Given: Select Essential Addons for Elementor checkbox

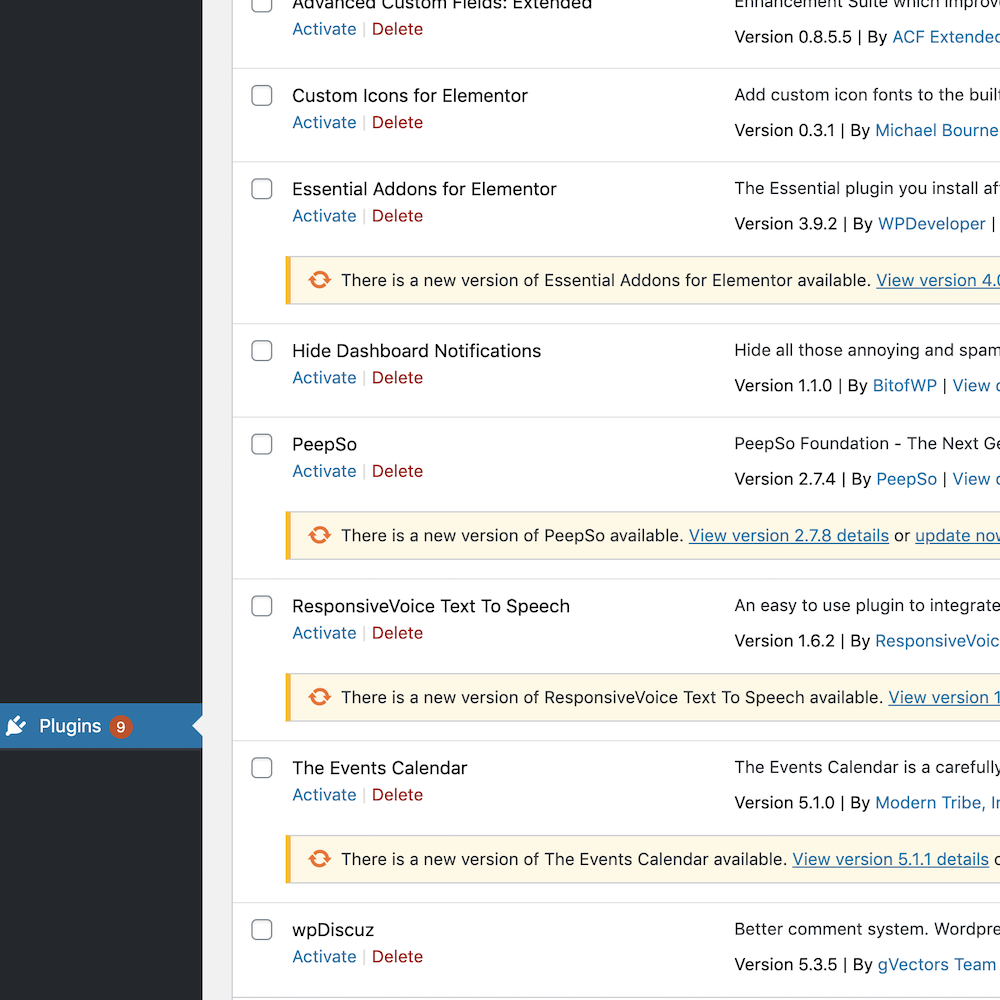Looking at the screenshot, I should pyautogui.click(x=261, y=188).
